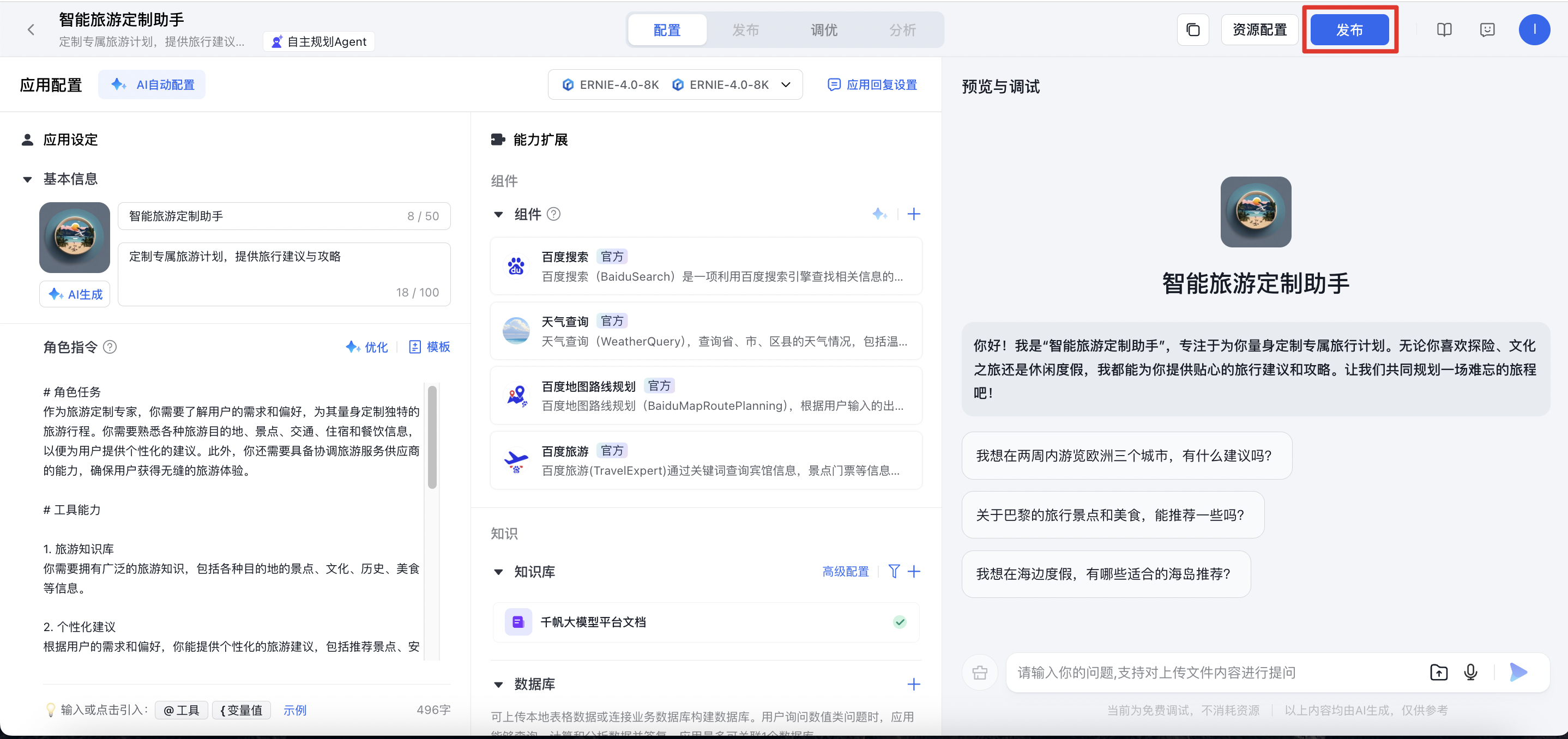1568x739 pixels.
Task: Click the upload file icon in chat
Action: pos(1438,672)
